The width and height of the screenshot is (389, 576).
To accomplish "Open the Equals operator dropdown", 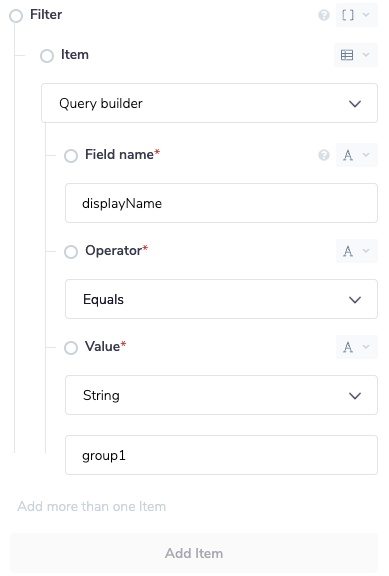I will tap(221, 299).
